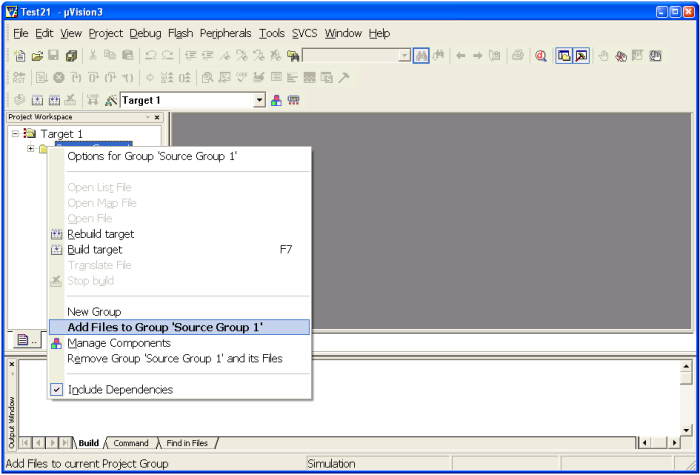Click the RST reset CPU icon
Image resolution: width=700 pixels, height=475 pixels.
(x=19, y=78)
